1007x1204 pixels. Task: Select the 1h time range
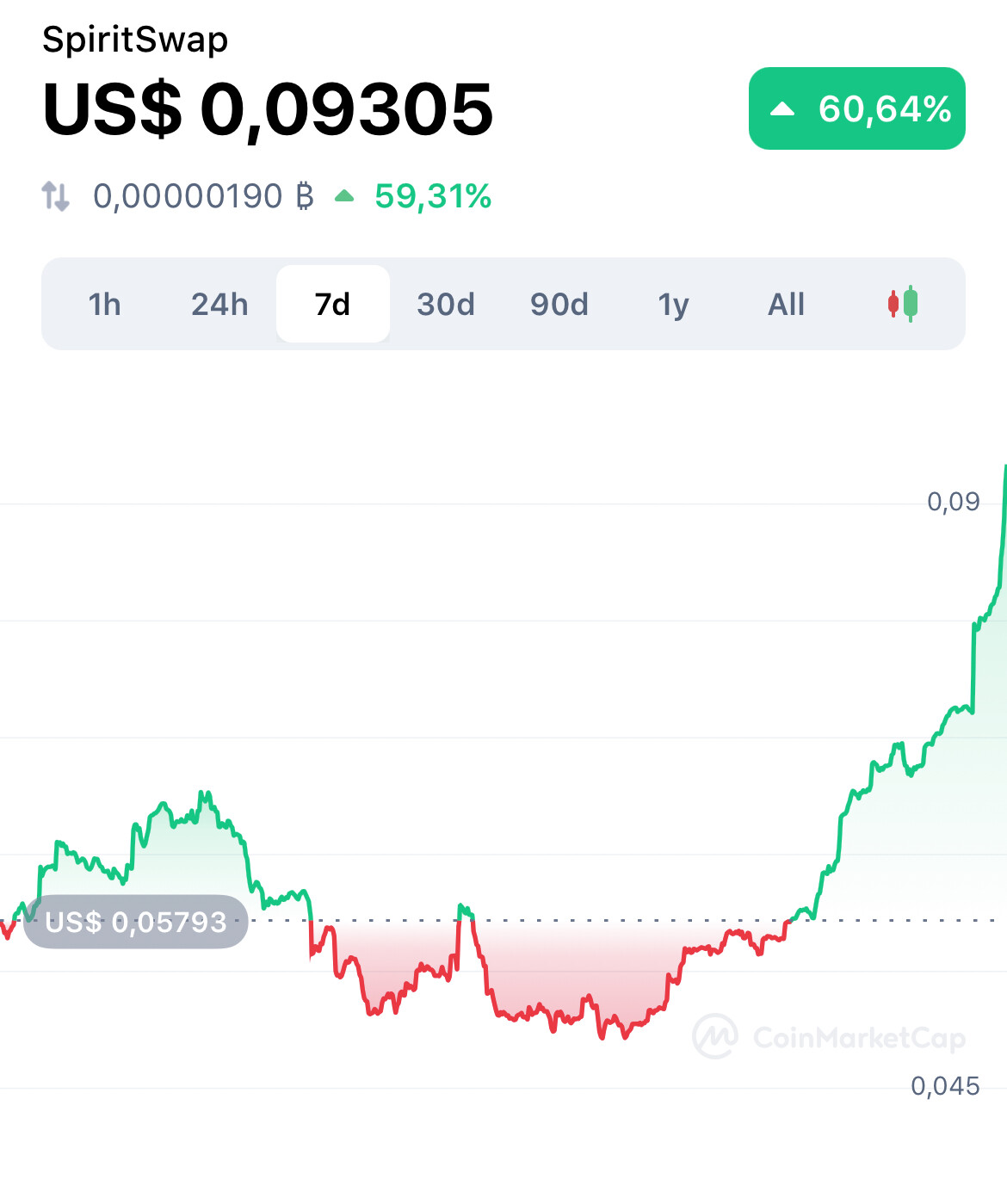click(x=105, y=304)
